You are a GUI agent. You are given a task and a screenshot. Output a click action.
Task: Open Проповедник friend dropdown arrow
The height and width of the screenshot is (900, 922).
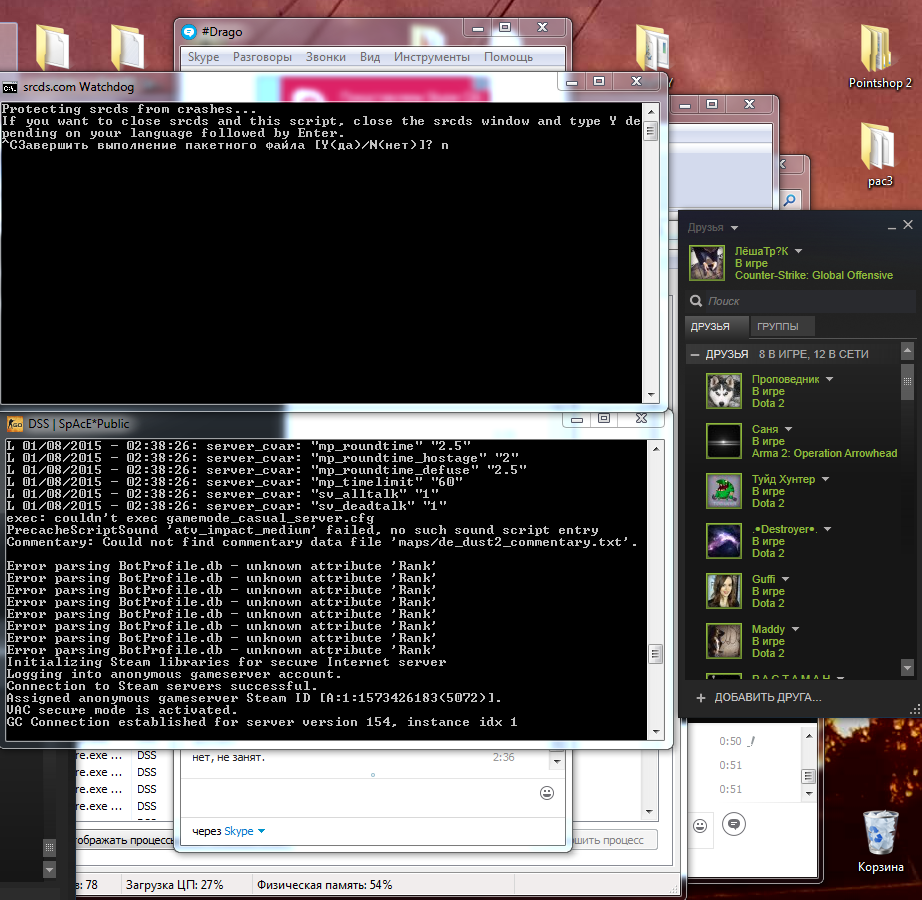pyautogui.click(x=829, y=379)
